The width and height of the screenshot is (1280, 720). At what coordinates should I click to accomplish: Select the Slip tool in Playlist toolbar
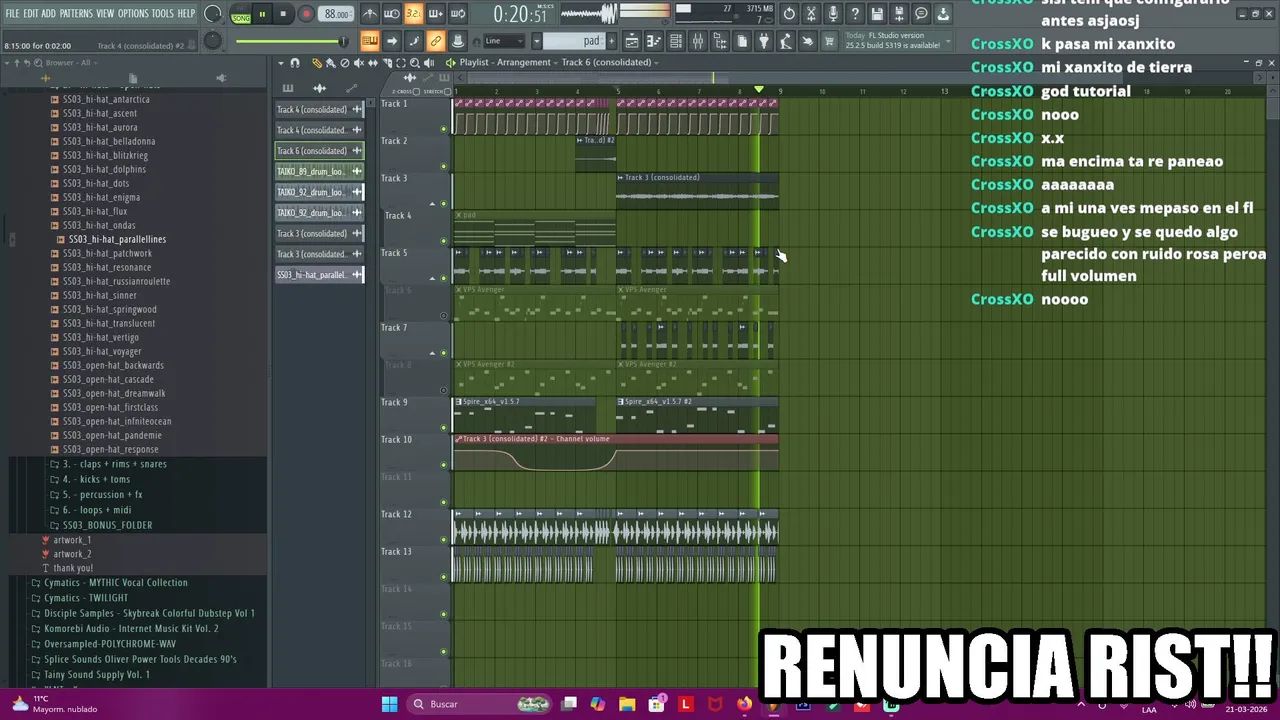(373, 63)
